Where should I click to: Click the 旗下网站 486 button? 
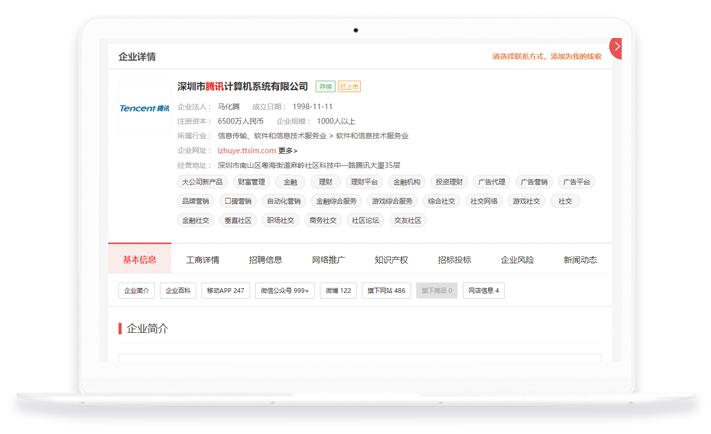(x=386, y=291)
